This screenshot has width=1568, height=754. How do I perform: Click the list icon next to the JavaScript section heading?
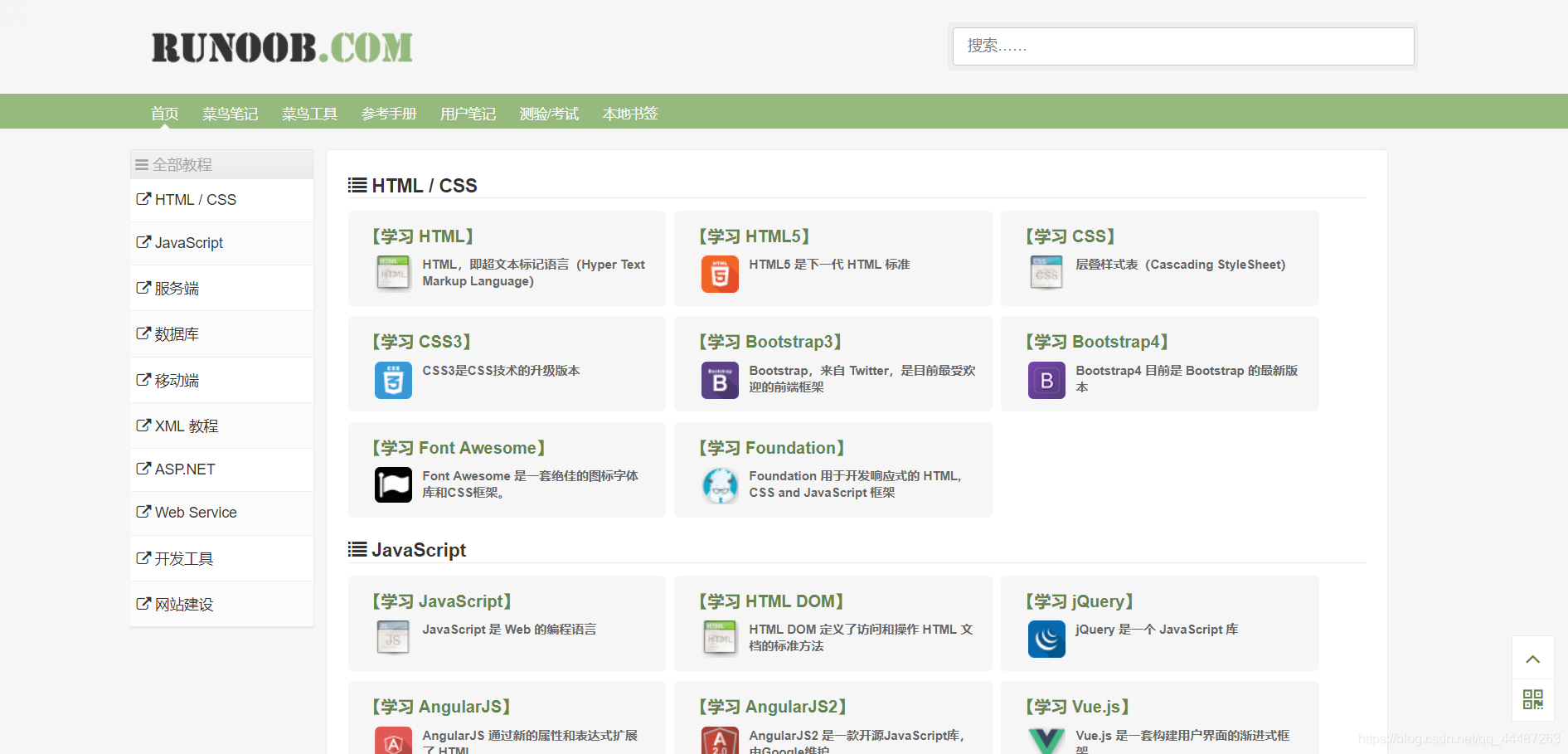pos(357,549)
